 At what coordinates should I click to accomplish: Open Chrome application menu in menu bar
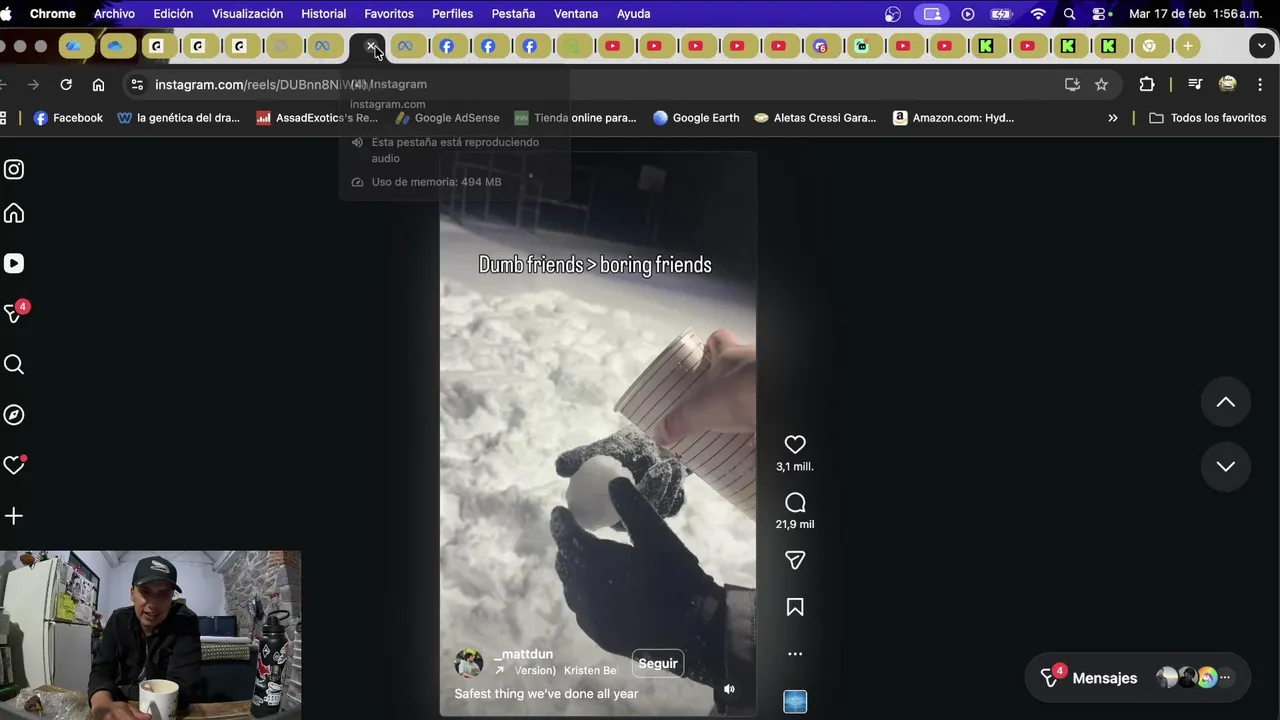(x=52, y=14)
